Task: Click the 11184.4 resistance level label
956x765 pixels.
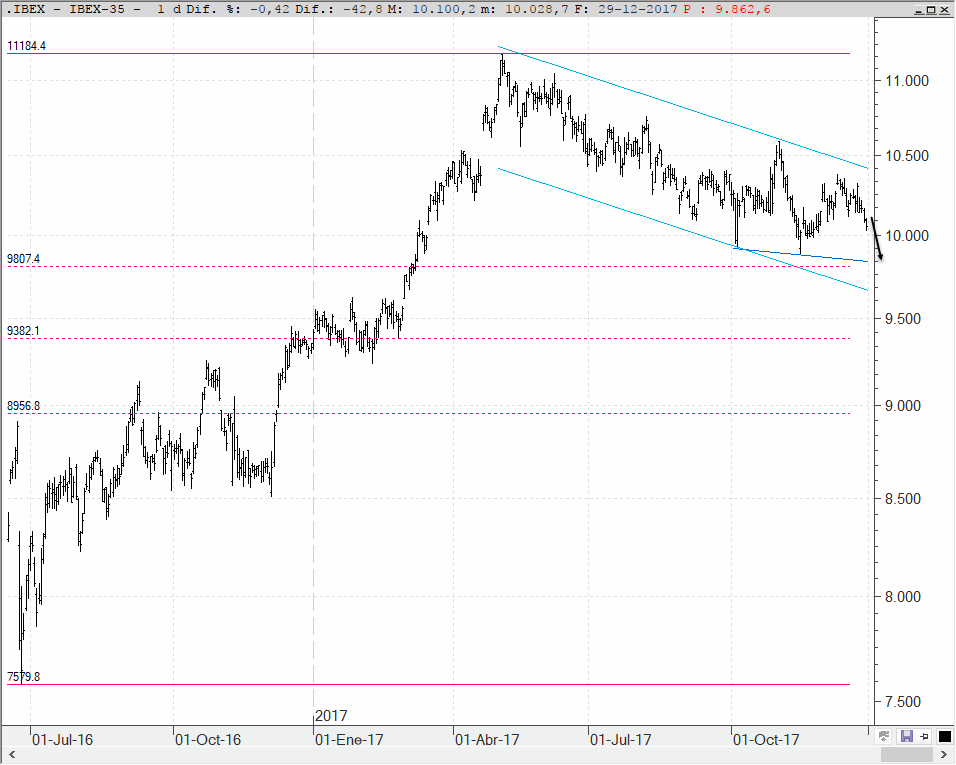Action: 26,46
